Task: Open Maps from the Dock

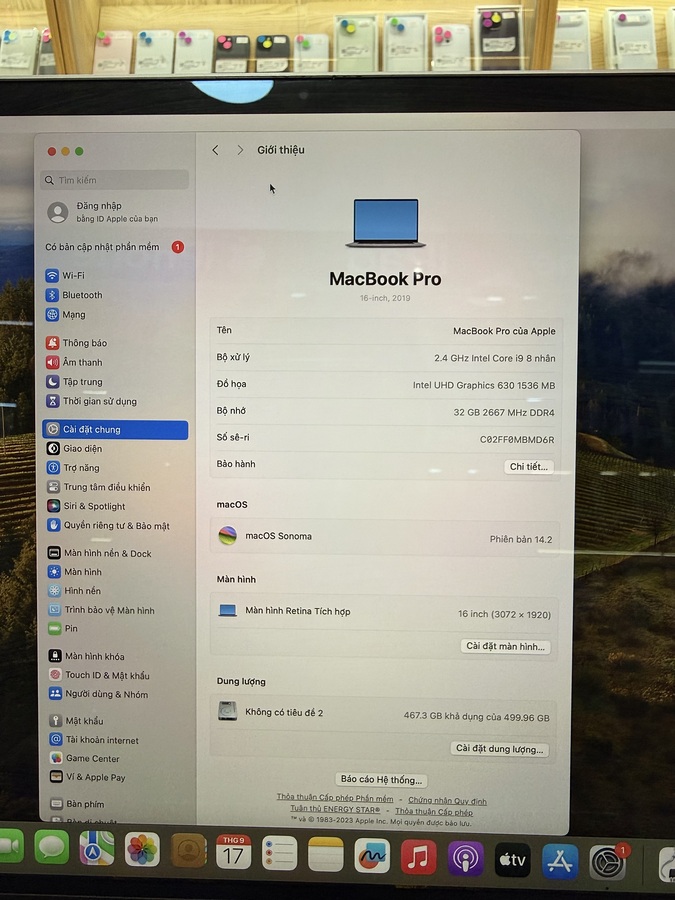Action: coord(96,848)
